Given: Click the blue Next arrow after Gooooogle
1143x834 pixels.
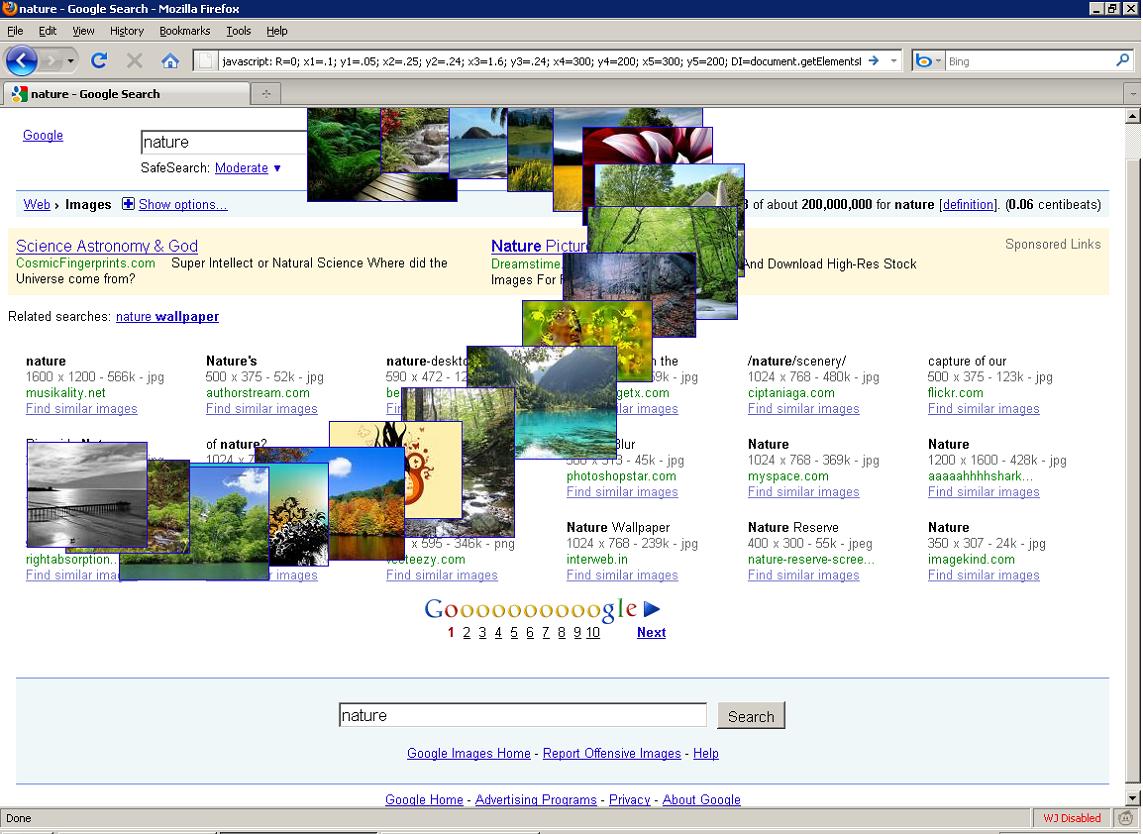Looking at the screenshot, I should [x=652, y=609].
